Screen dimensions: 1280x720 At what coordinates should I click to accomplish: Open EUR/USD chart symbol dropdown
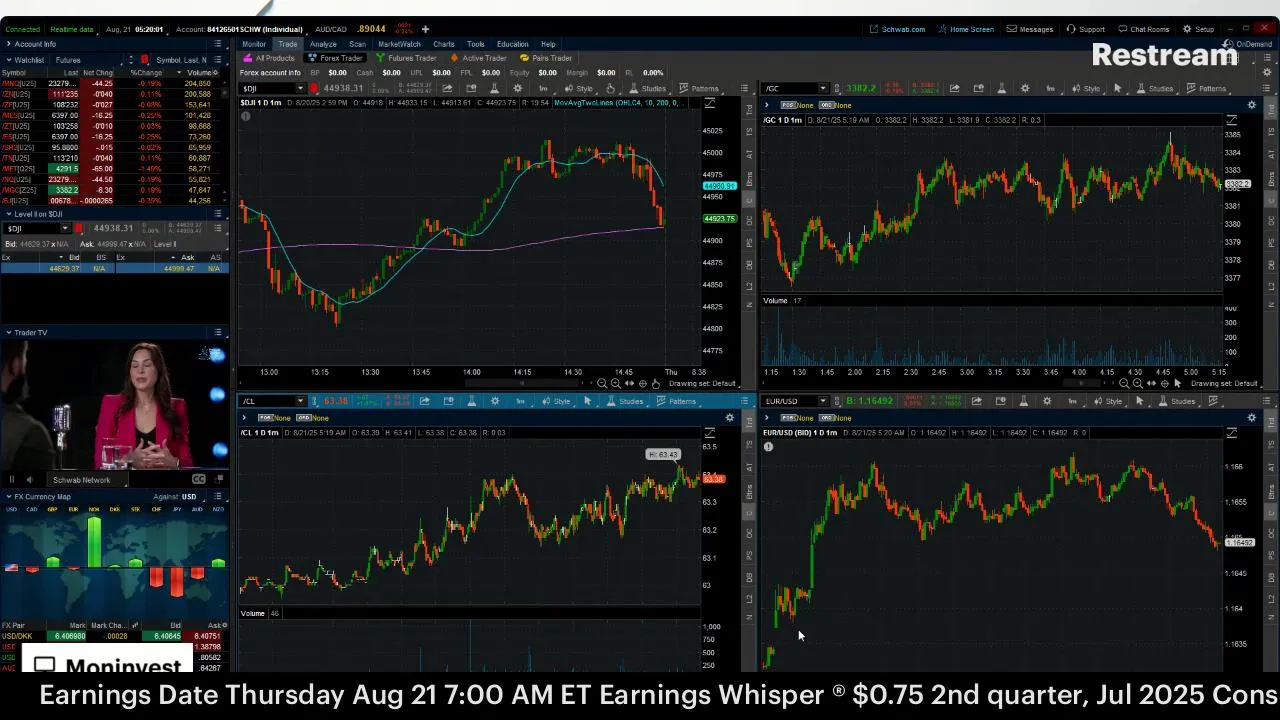point(823,401)
